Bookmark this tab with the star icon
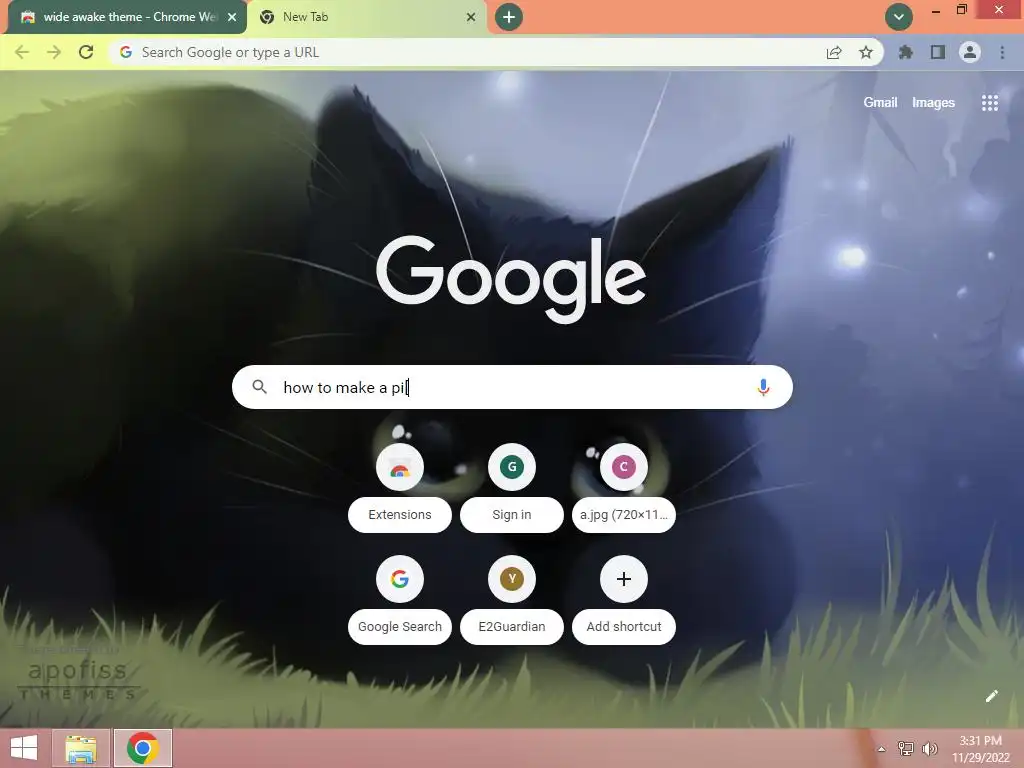Viewport: 1024px width, 768px height. 865,52
